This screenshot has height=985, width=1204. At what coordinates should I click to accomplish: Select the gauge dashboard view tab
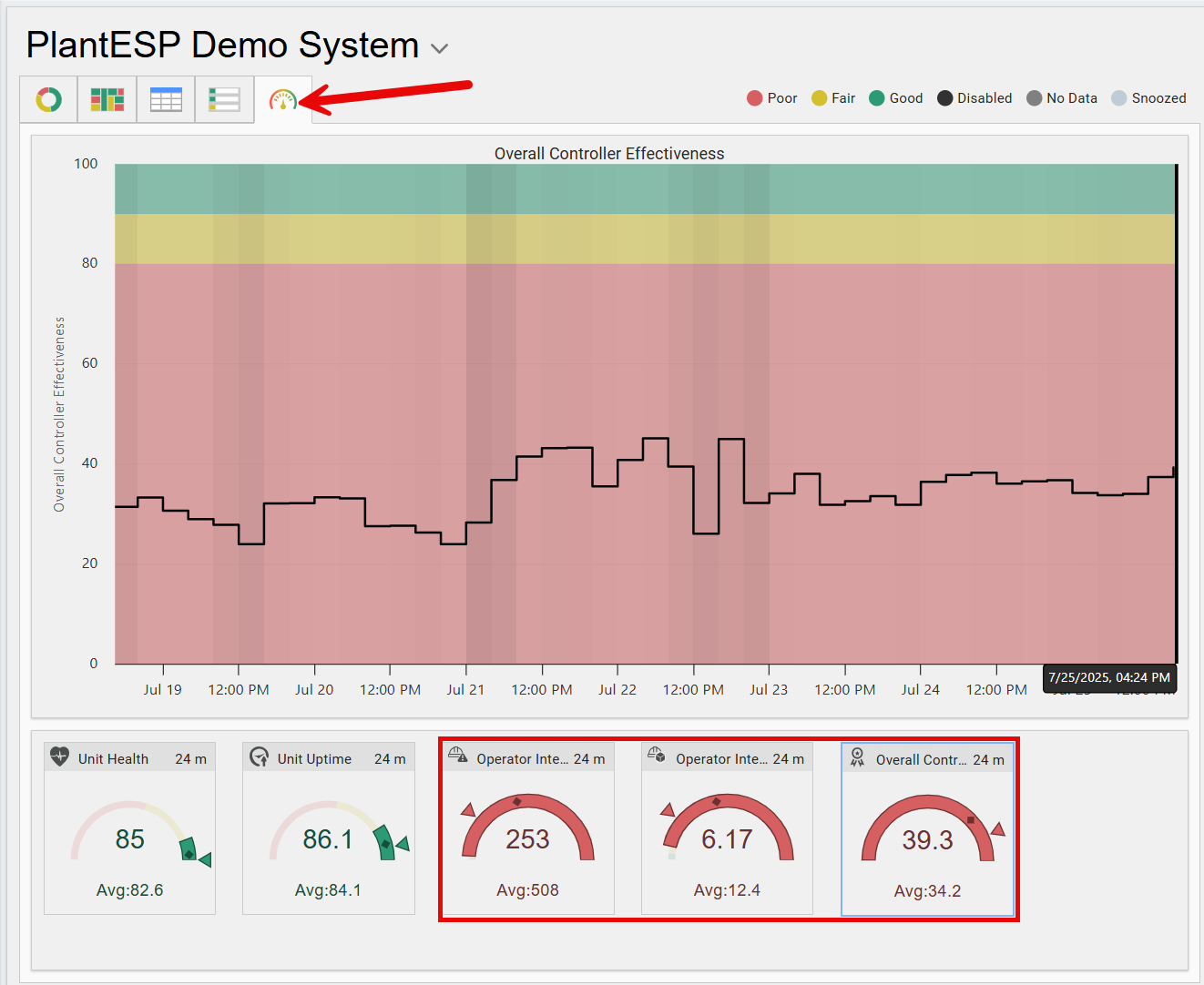pyautogui.click(x=283, y=99)
